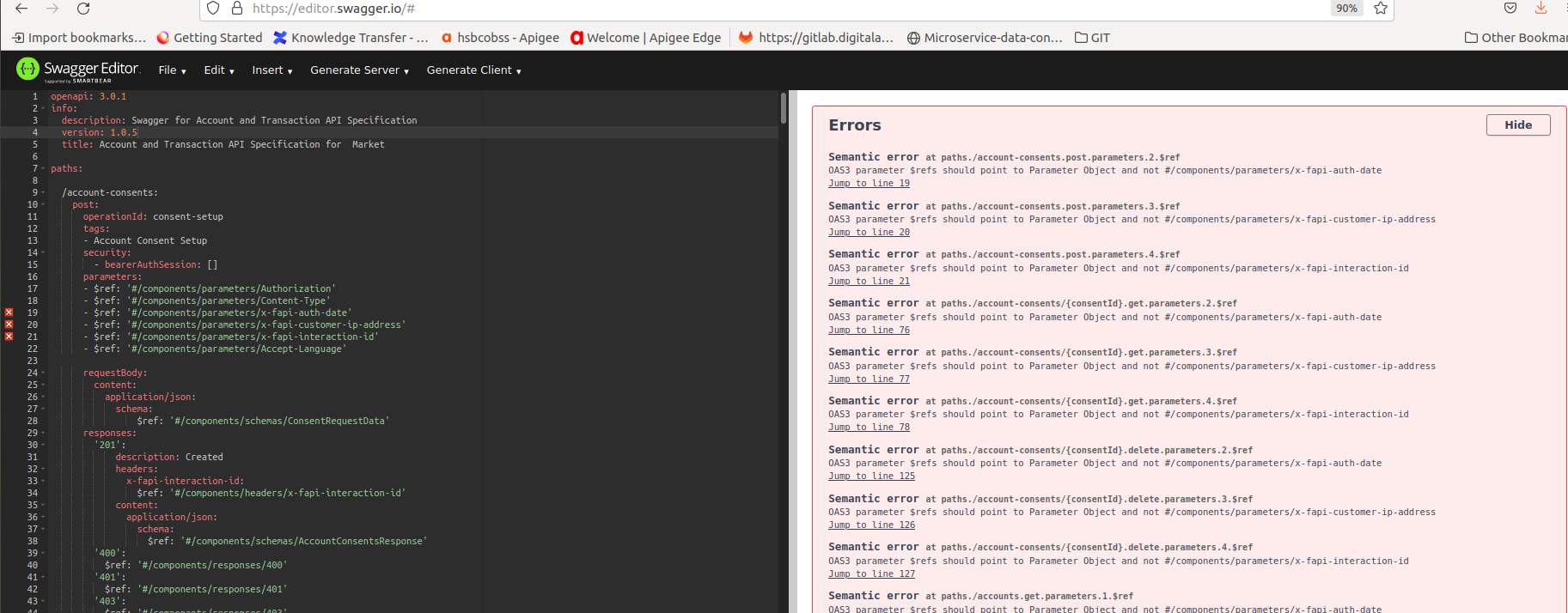The image size is (1568, 613).
Task: Click the code editor vertical scrollbar thumb
Action: pyautogui.click(x=784, y=108)
